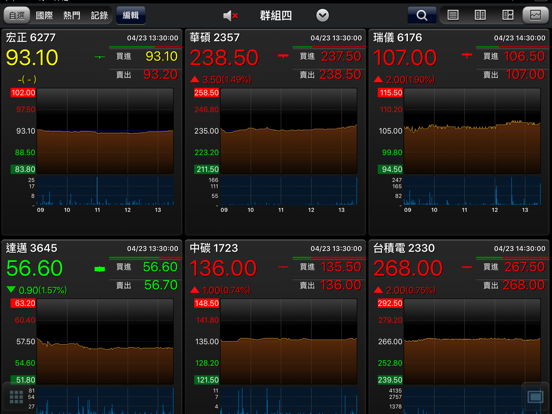Screen dimensions: 552x414
Task: Open stock 華碩 2357 title
Action: tap(214, 37)
